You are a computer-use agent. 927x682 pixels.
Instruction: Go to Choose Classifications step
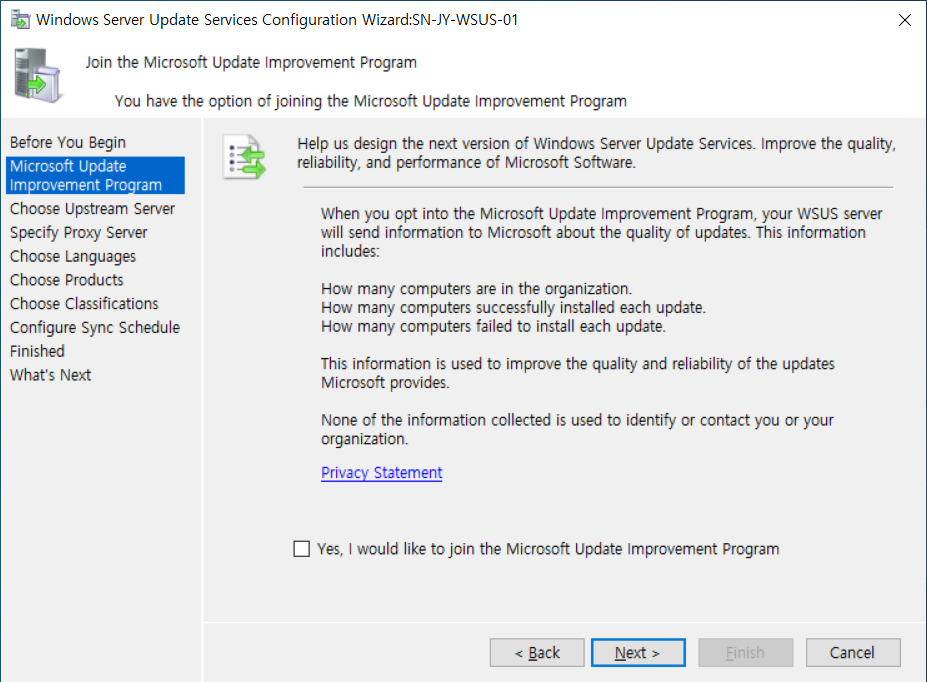[84, 304]
